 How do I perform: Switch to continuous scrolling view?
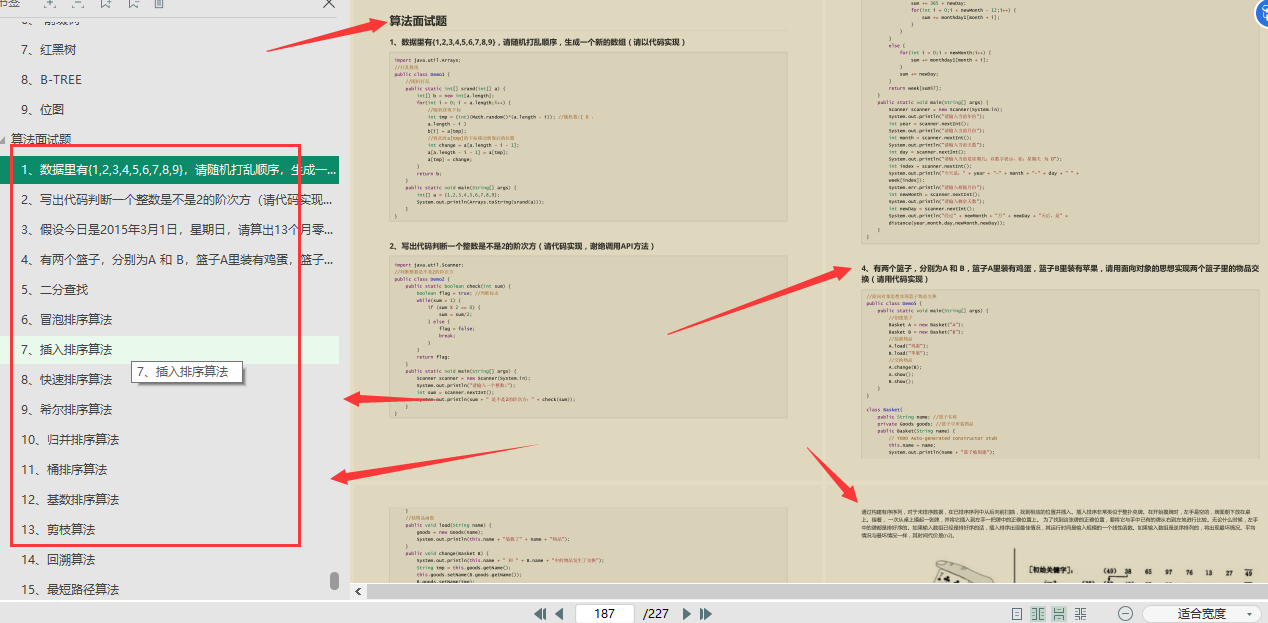[x=1059, y=613]
